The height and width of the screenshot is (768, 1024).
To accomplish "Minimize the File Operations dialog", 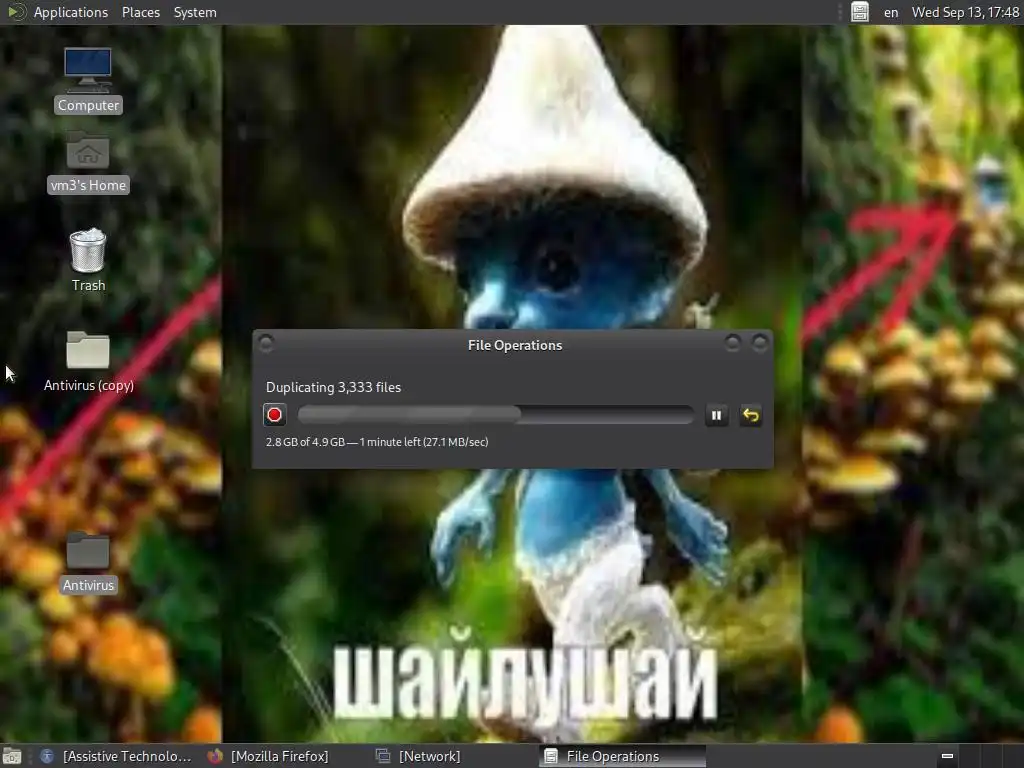I will [732, 343].
